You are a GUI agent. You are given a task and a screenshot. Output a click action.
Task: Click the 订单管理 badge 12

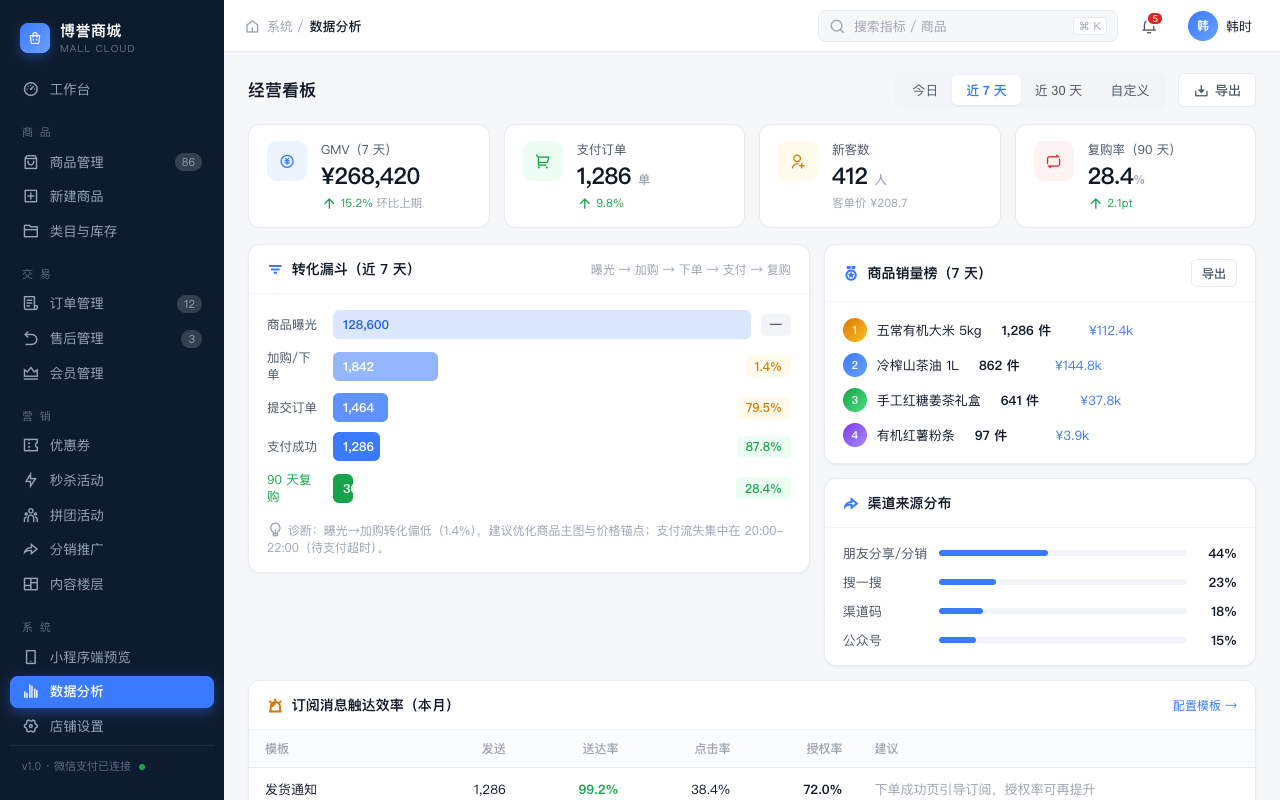(x=189, y=304)
